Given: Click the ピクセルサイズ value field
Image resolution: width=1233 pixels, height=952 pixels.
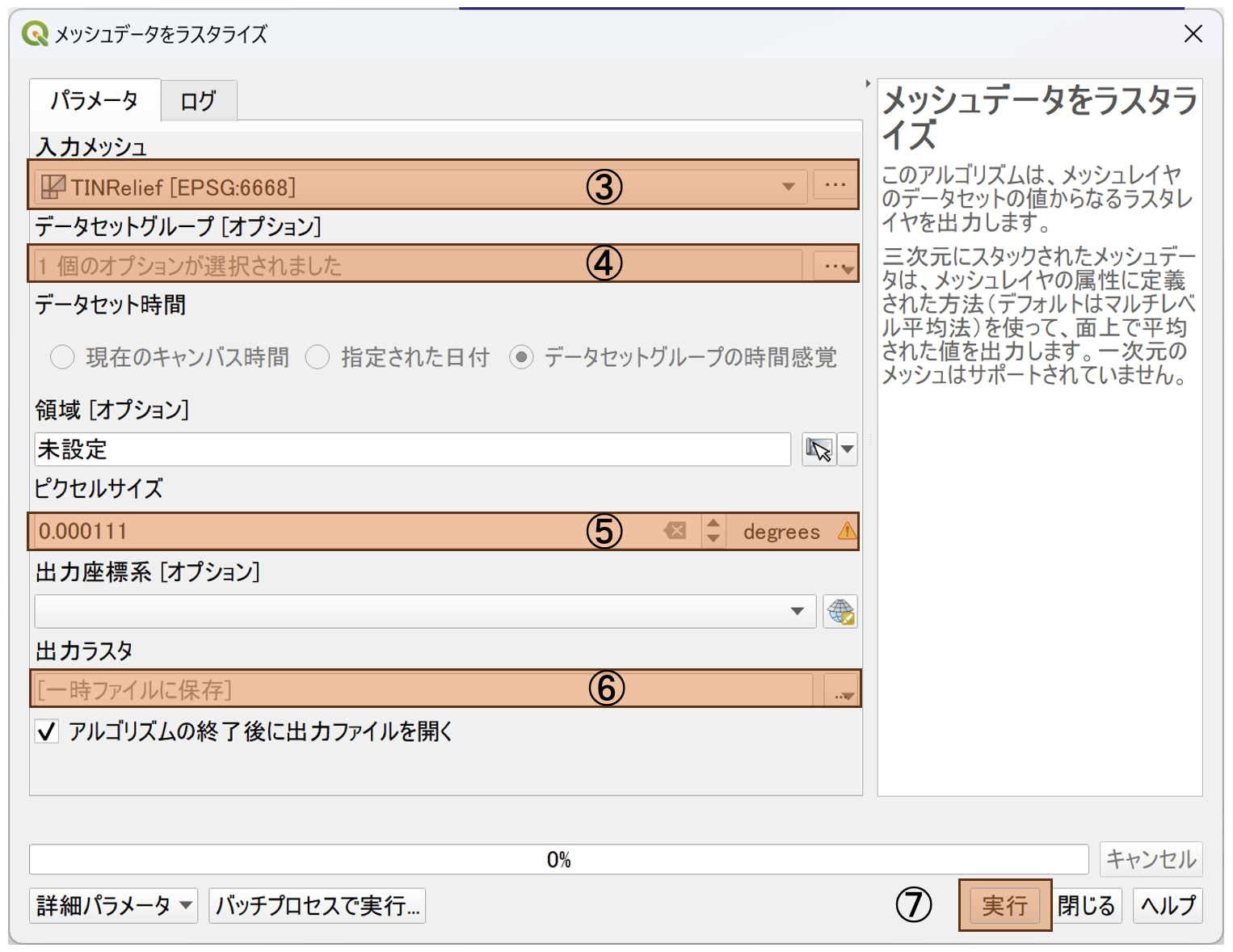Looking at the screenshot, I should [x=347, y=531].
